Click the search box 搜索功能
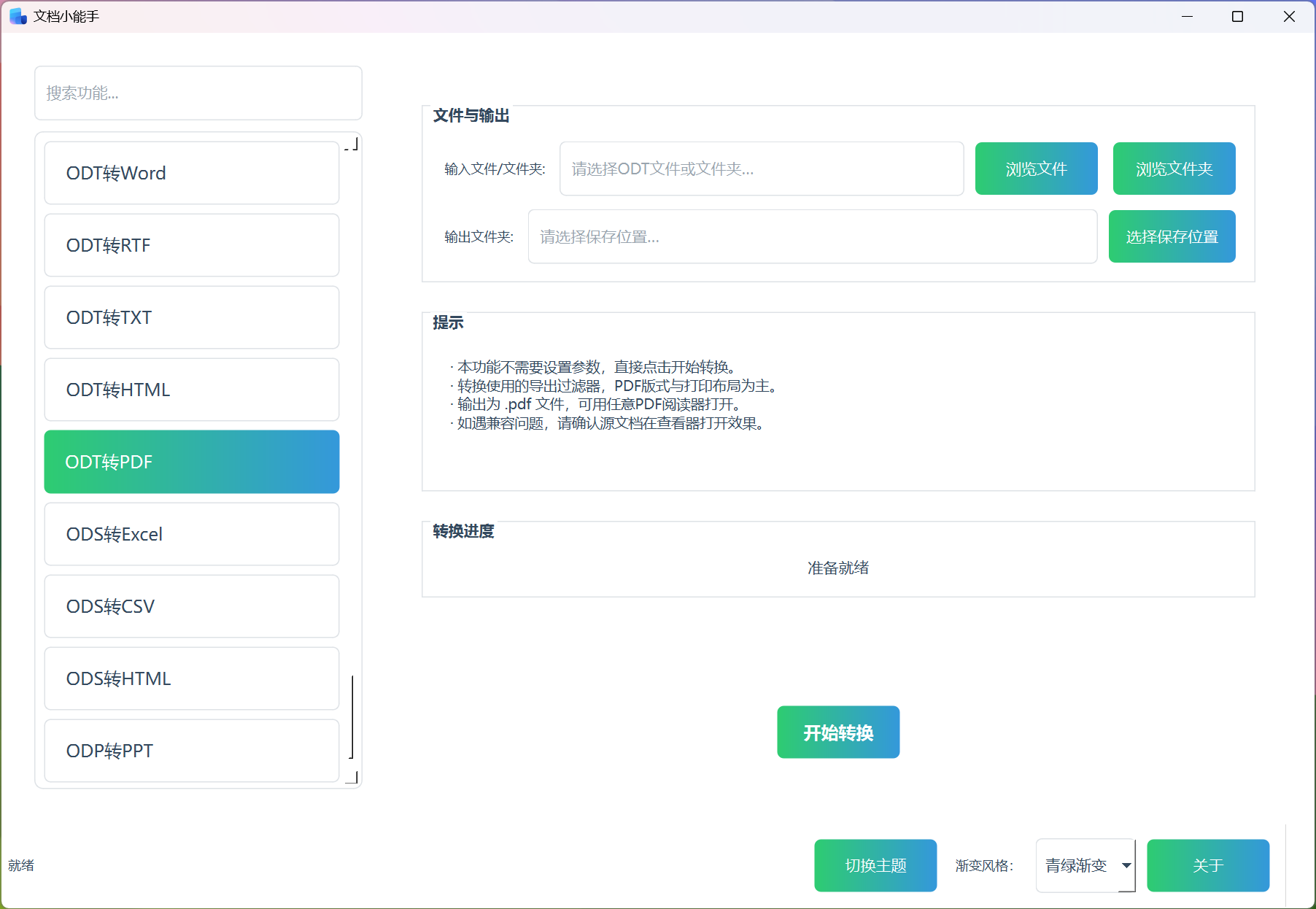 (x=198, y=93)
